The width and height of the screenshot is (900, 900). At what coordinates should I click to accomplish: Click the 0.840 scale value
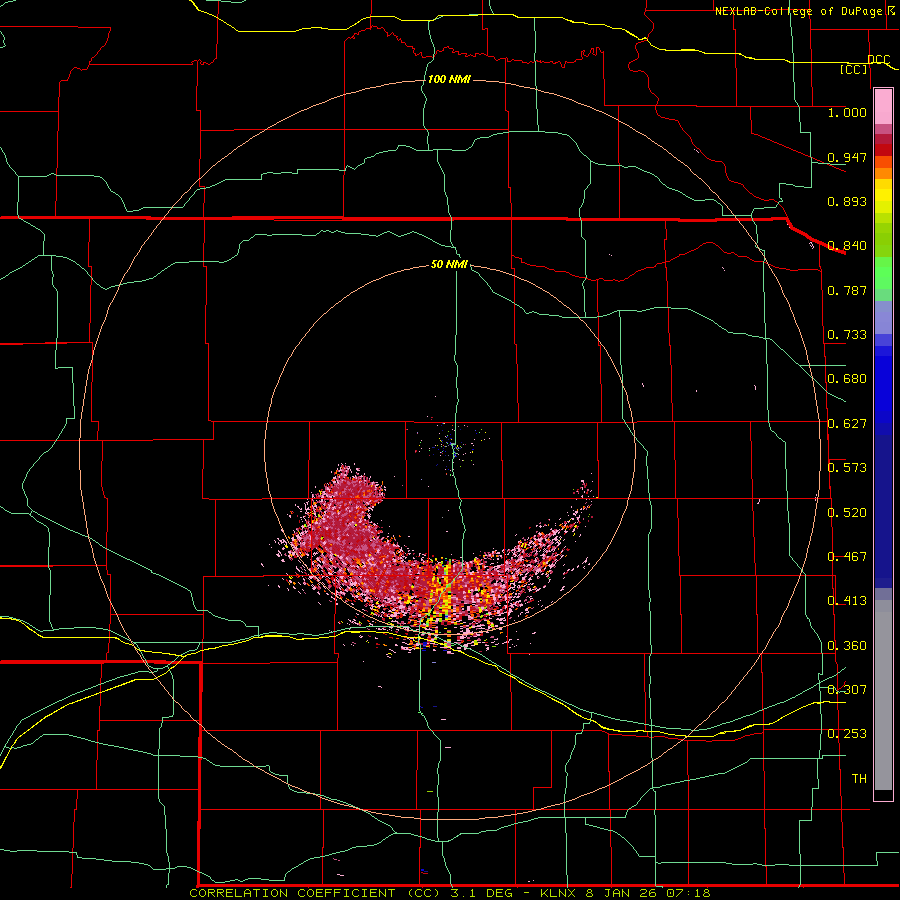point(847,246)
